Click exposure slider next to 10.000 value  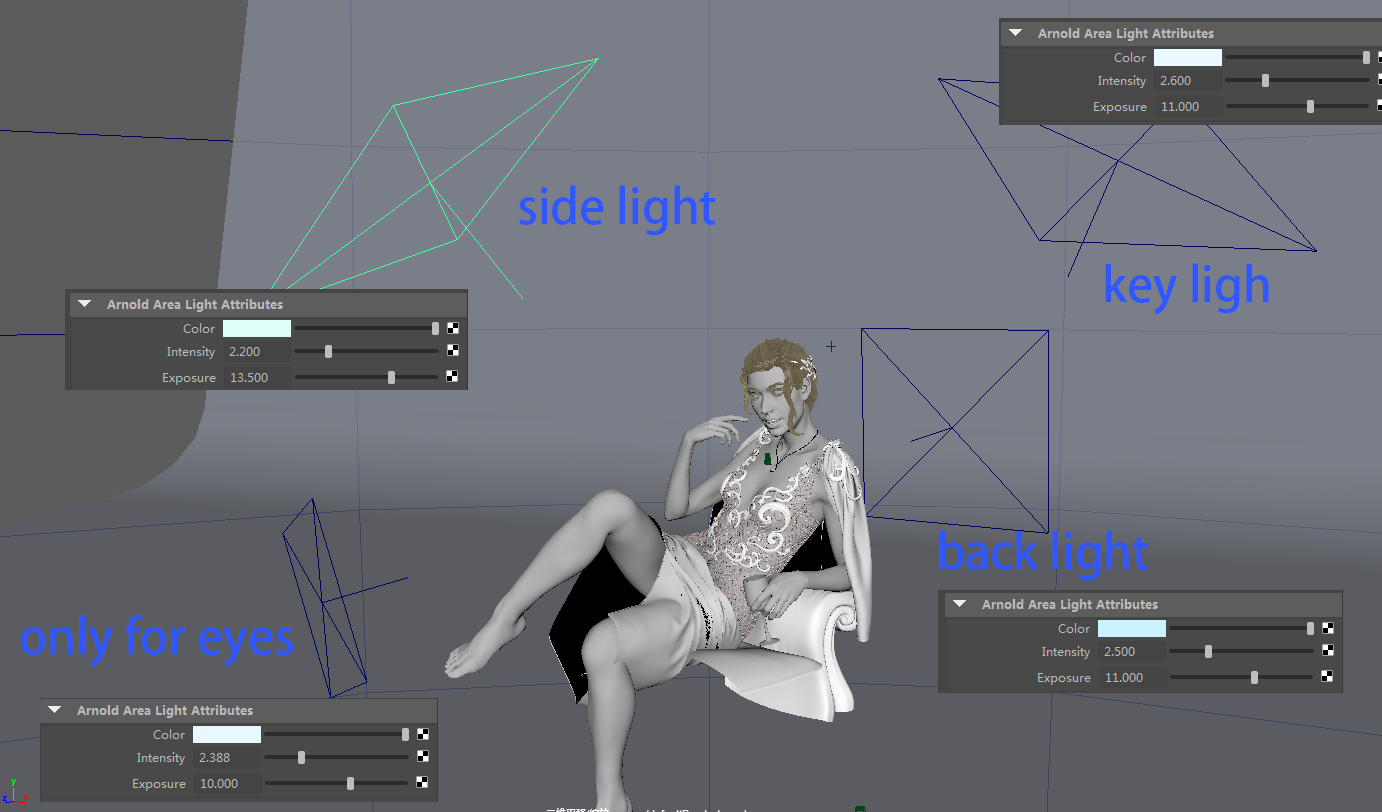(337, 783)
